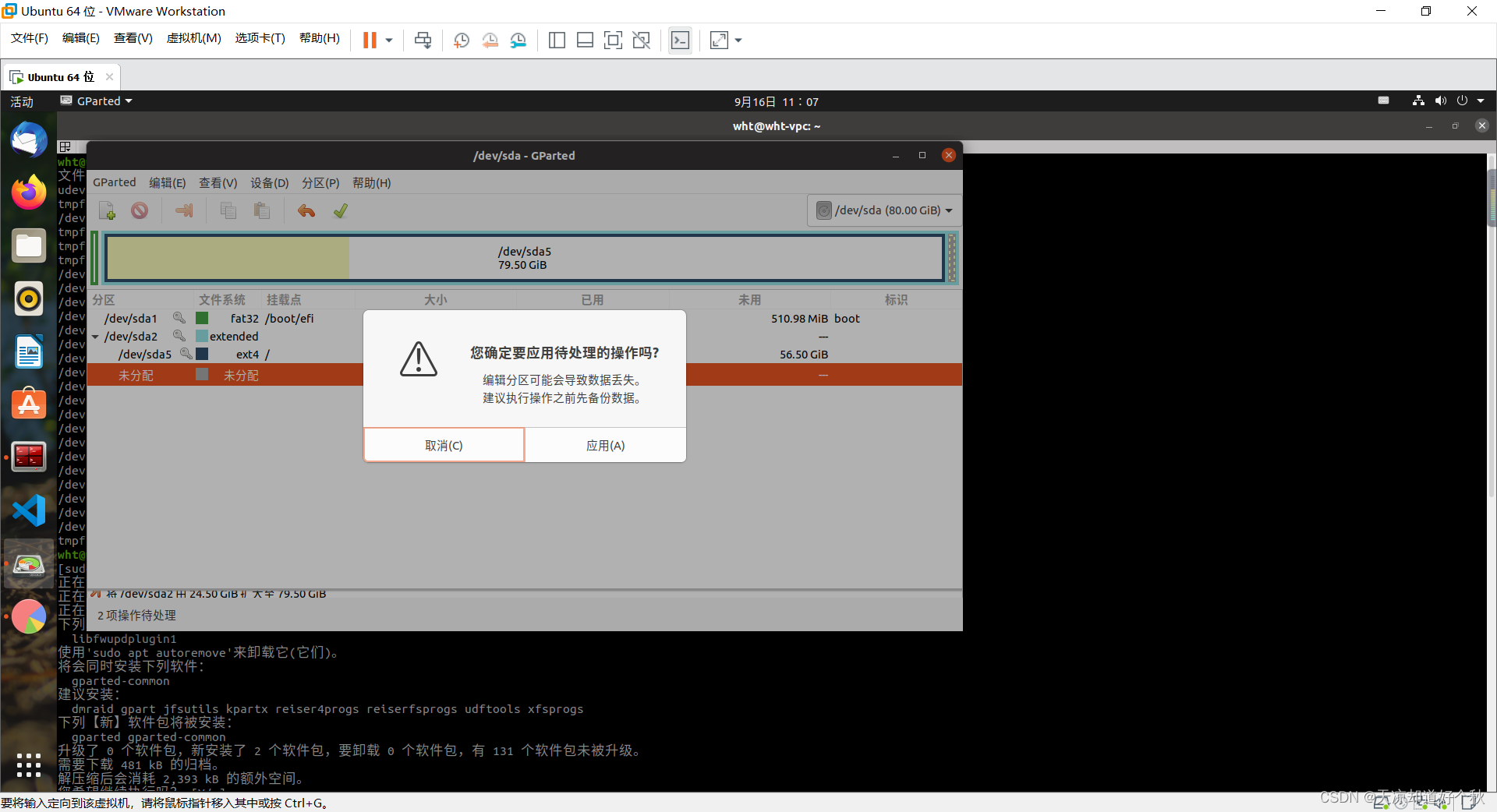The height and width of the screenshot is (812, 1497).
Task: Open Visual Studio Code from the dock
Action: tap(29, 510)
